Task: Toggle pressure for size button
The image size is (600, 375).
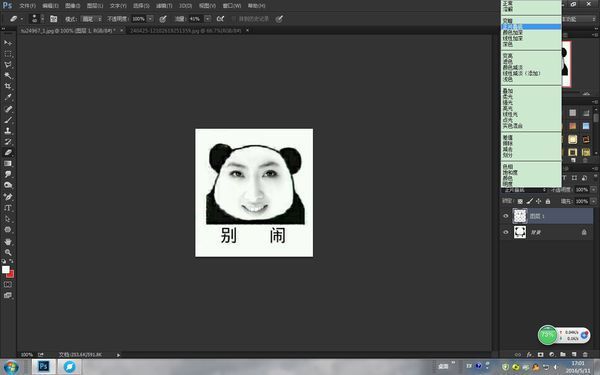Action: click(279, 18)
